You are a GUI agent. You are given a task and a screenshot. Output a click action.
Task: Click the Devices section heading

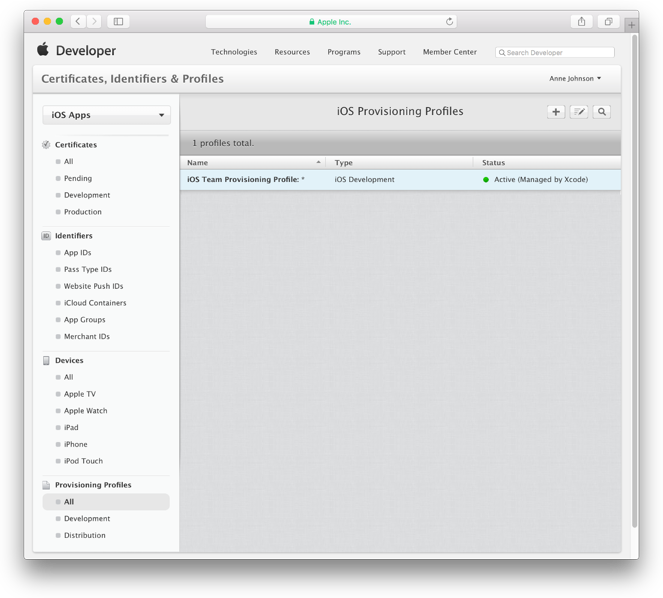pos(69,360)
